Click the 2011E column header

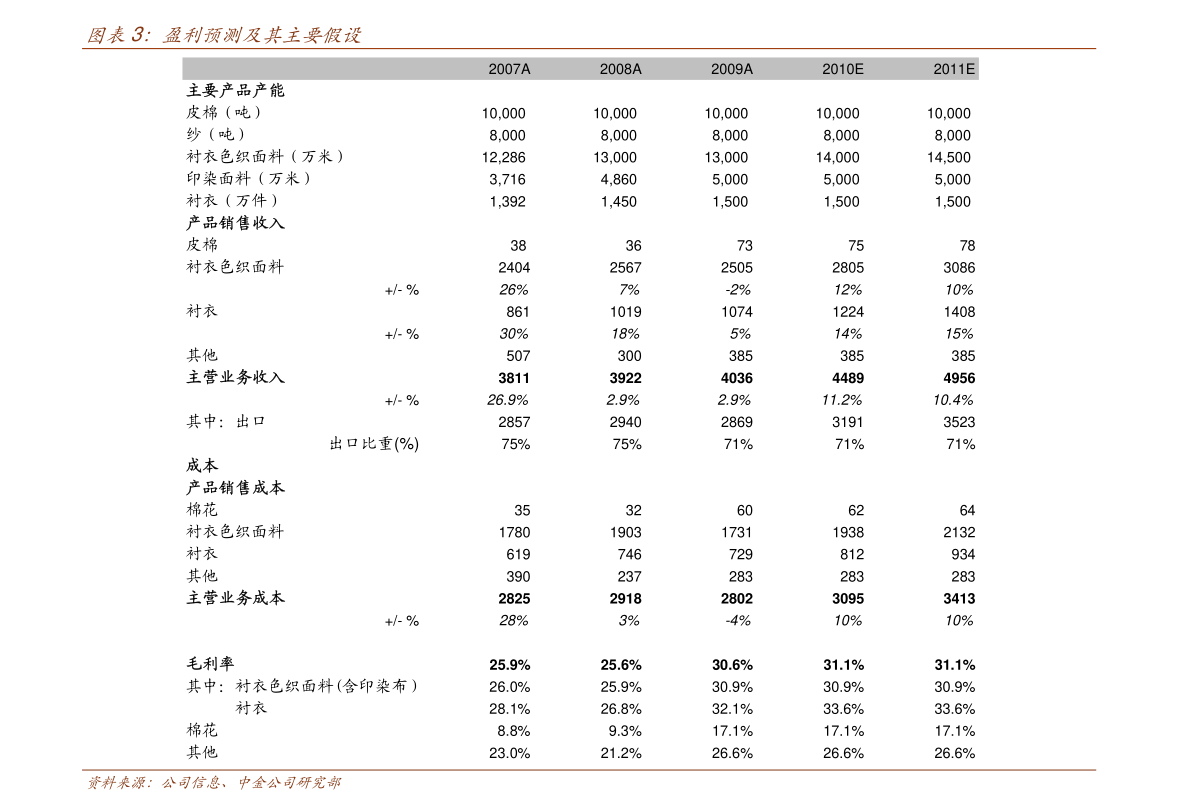tap(954, 69)
